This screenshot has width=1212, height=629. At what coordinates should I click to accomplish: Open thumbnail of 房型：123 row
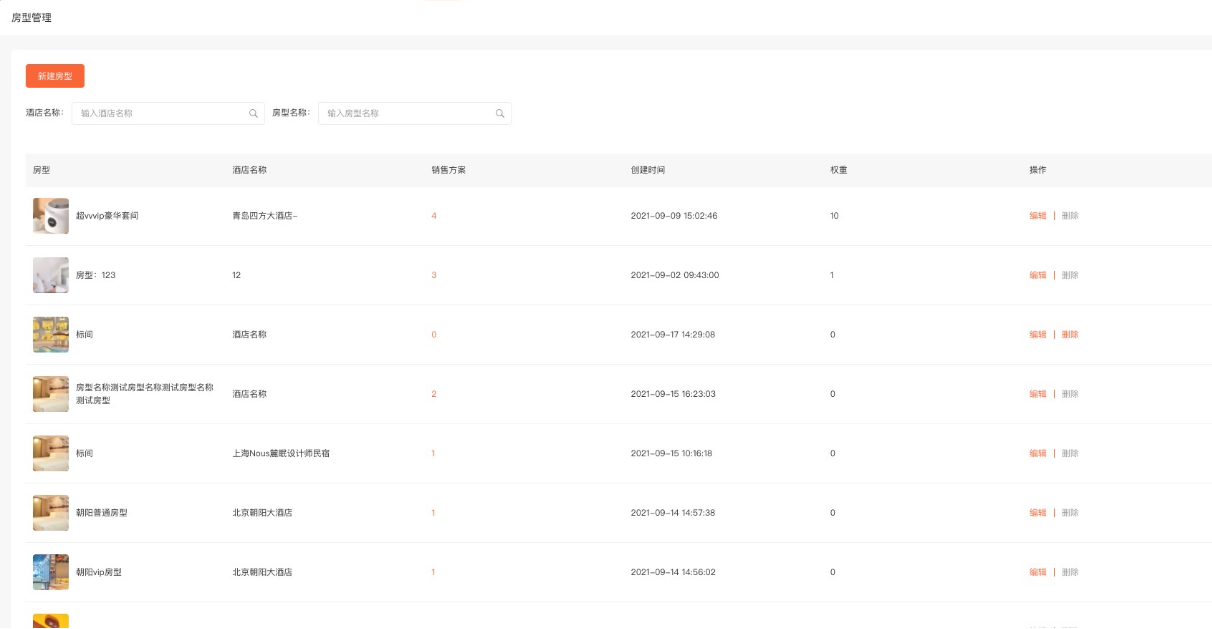coord(51,275)
